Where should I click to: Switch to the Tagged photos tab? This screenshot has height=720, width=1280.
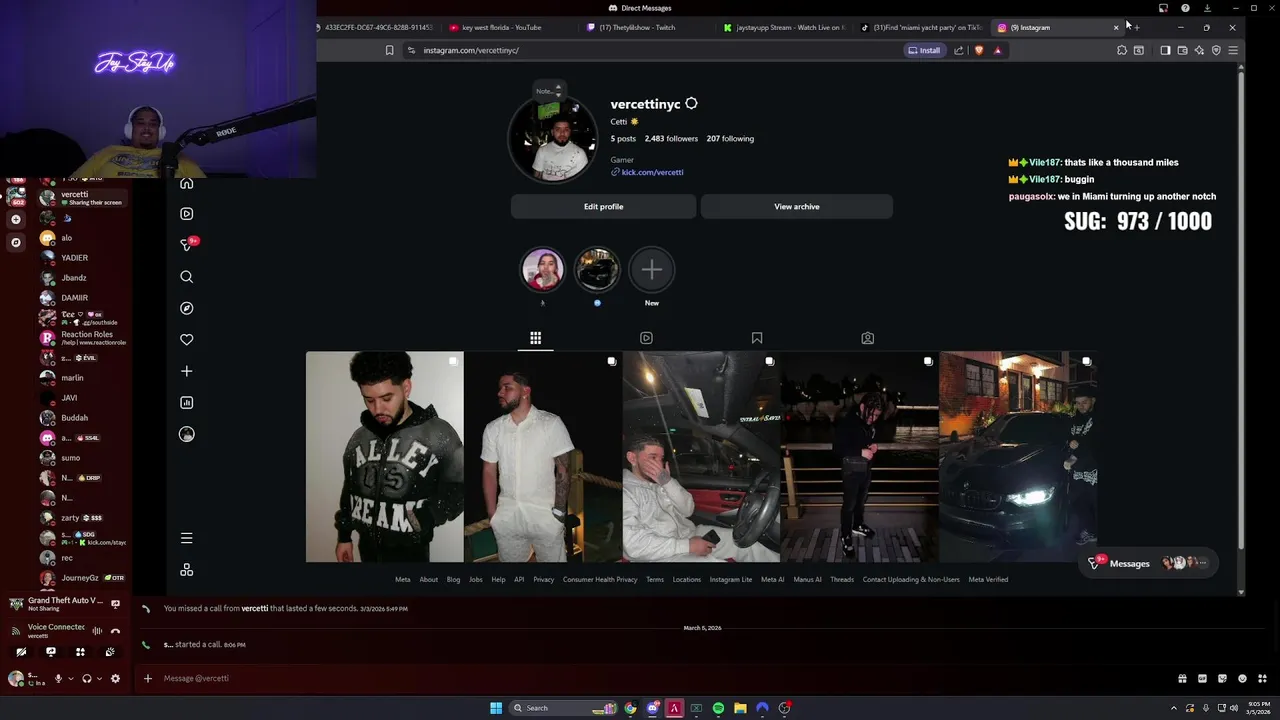(x=868, y=338)
